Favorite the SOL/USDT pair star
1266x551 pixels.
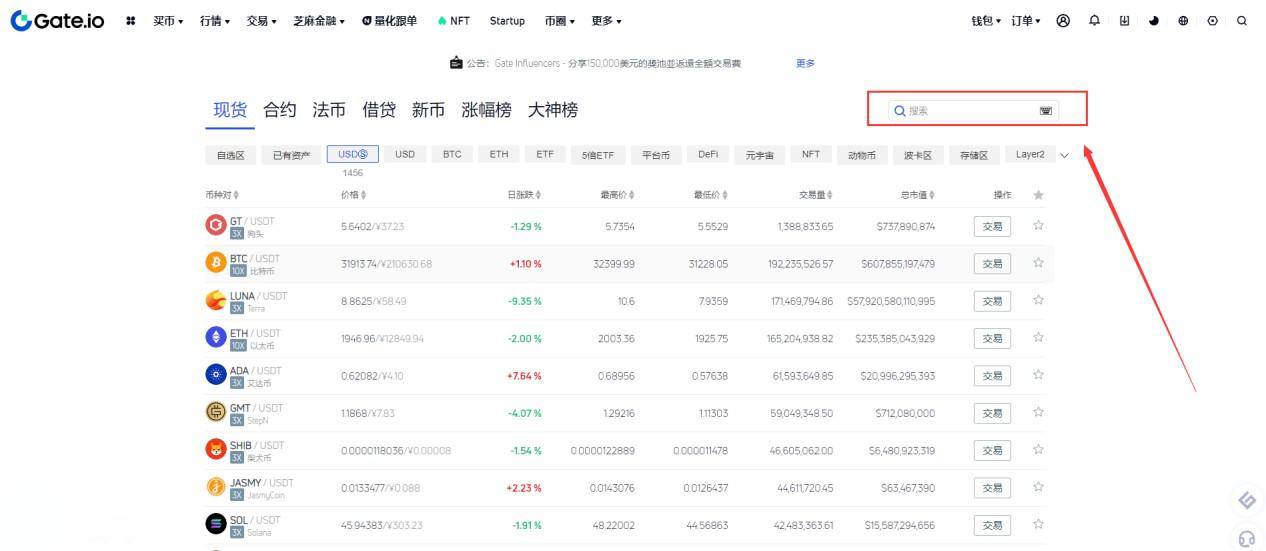(x=1038, y=525)
